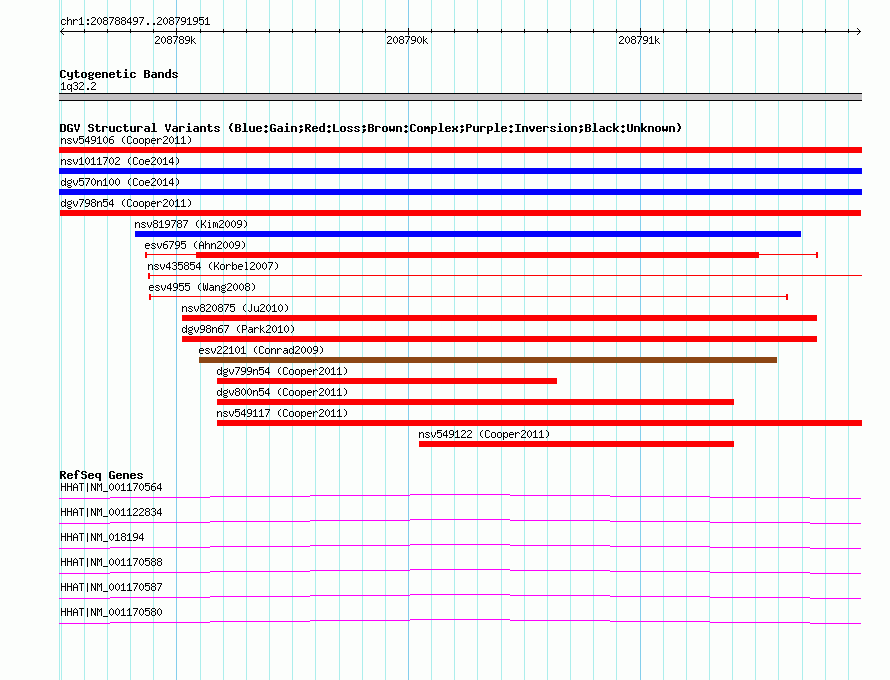The height and width of the screenshot is (680, 890).
Task: Click dgv98n67 (Park2010) label
Action: click(238, 329)
